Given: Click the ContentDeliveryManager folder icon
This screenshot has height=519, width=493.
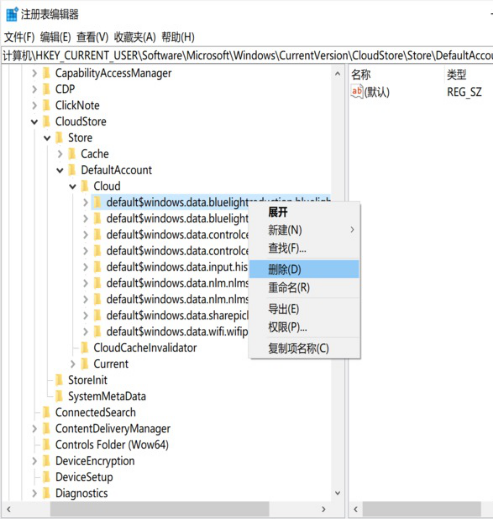Looking at the screenshot, I should (x=47, y=428).
